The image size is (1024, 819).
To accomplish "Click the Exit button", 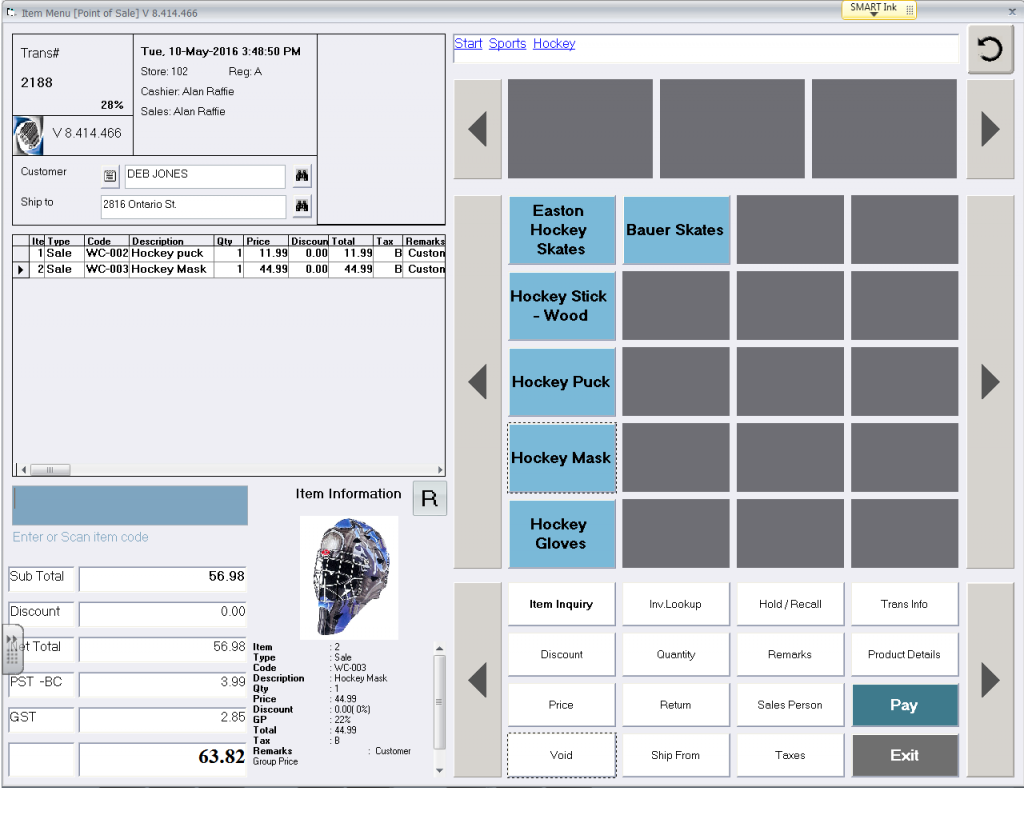I will pyautogui.click(x=904, y=755).
